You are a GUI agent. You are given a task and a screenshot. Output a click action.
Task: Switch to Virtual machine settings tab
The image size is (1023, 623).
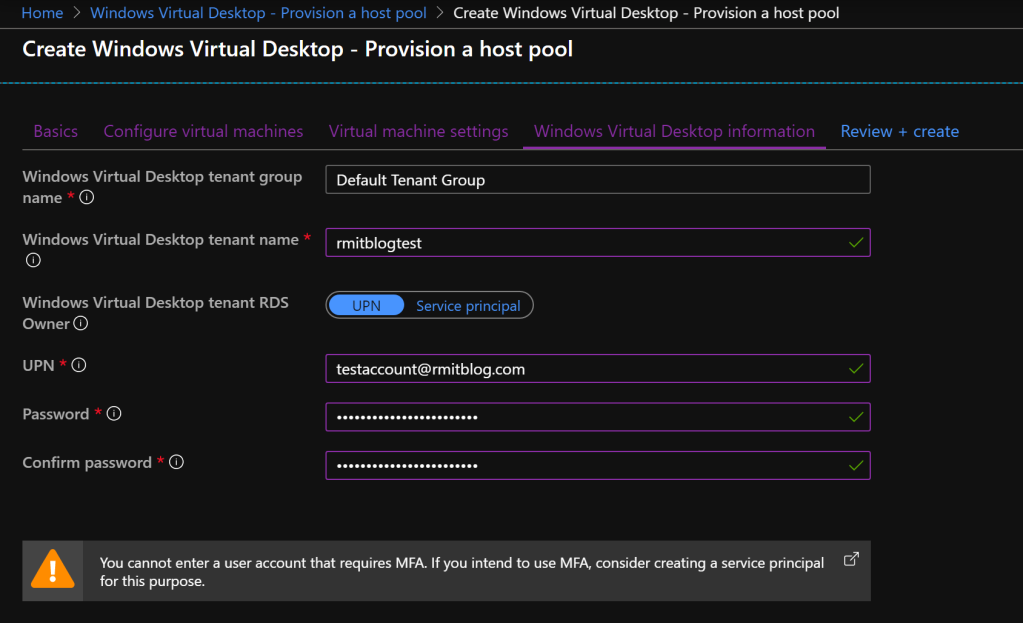coord(418,131)
